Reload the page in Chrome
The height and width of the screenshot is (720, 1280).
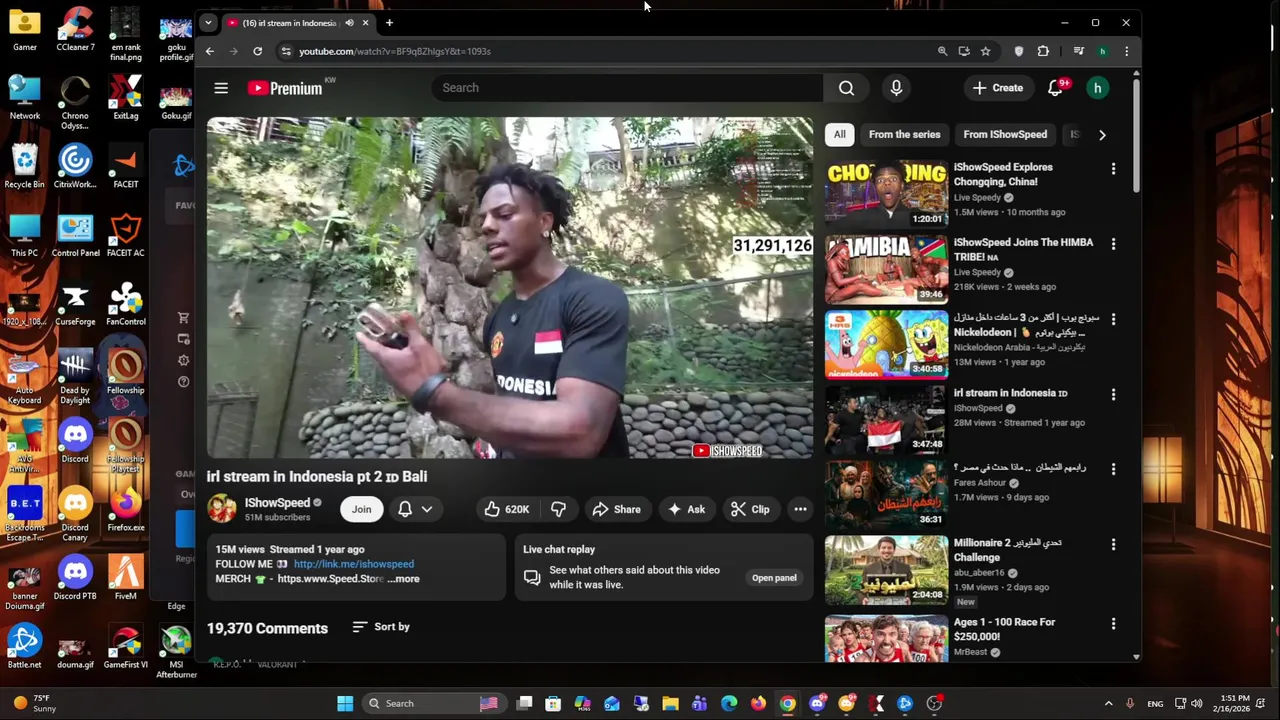point(257,51)
